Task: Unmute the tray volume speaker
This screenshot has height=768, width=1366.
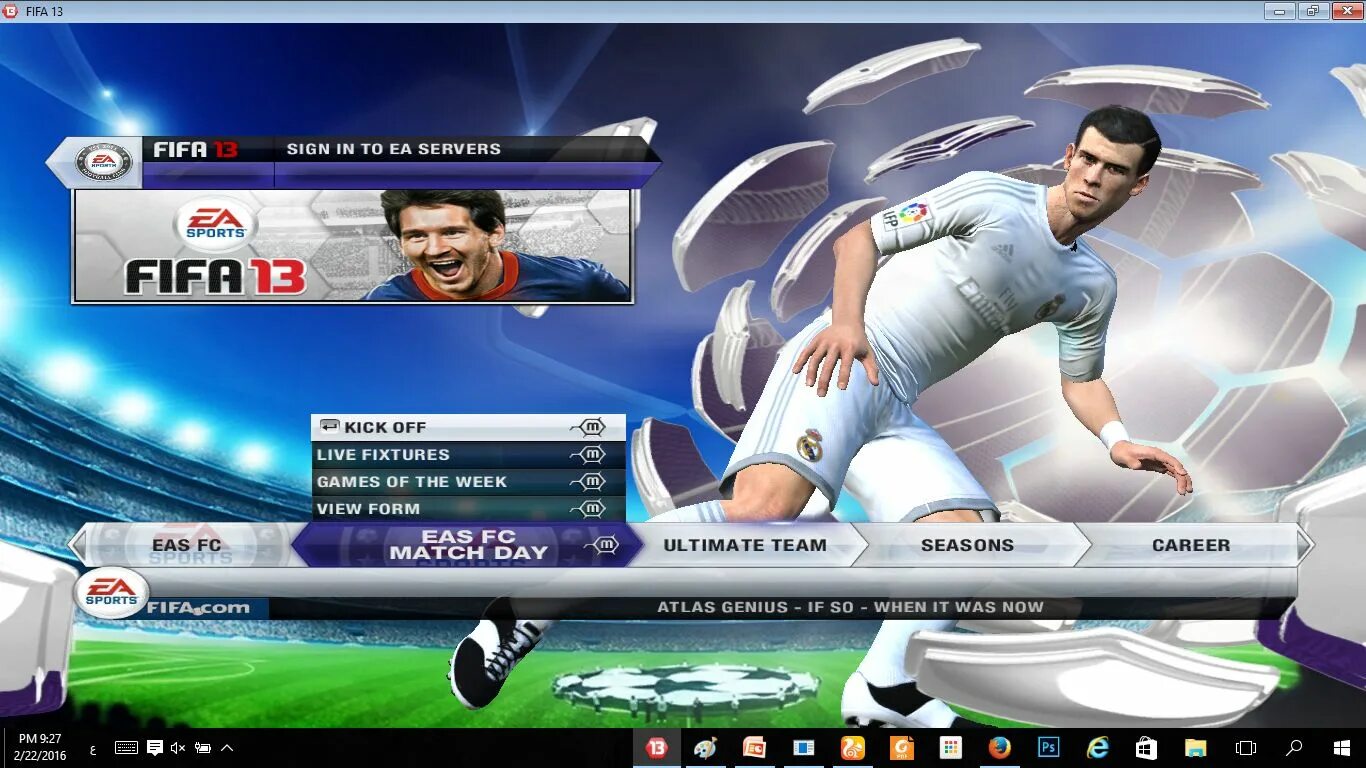Action: pos(178,747)
